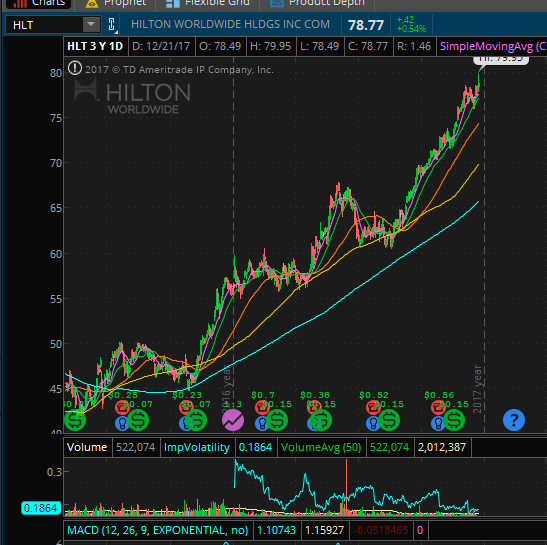This screenshot has height=545, width=547.
Task: Click HILTON WORLDWIDE HLDGS INC COM name
Action: coord(230,24)
